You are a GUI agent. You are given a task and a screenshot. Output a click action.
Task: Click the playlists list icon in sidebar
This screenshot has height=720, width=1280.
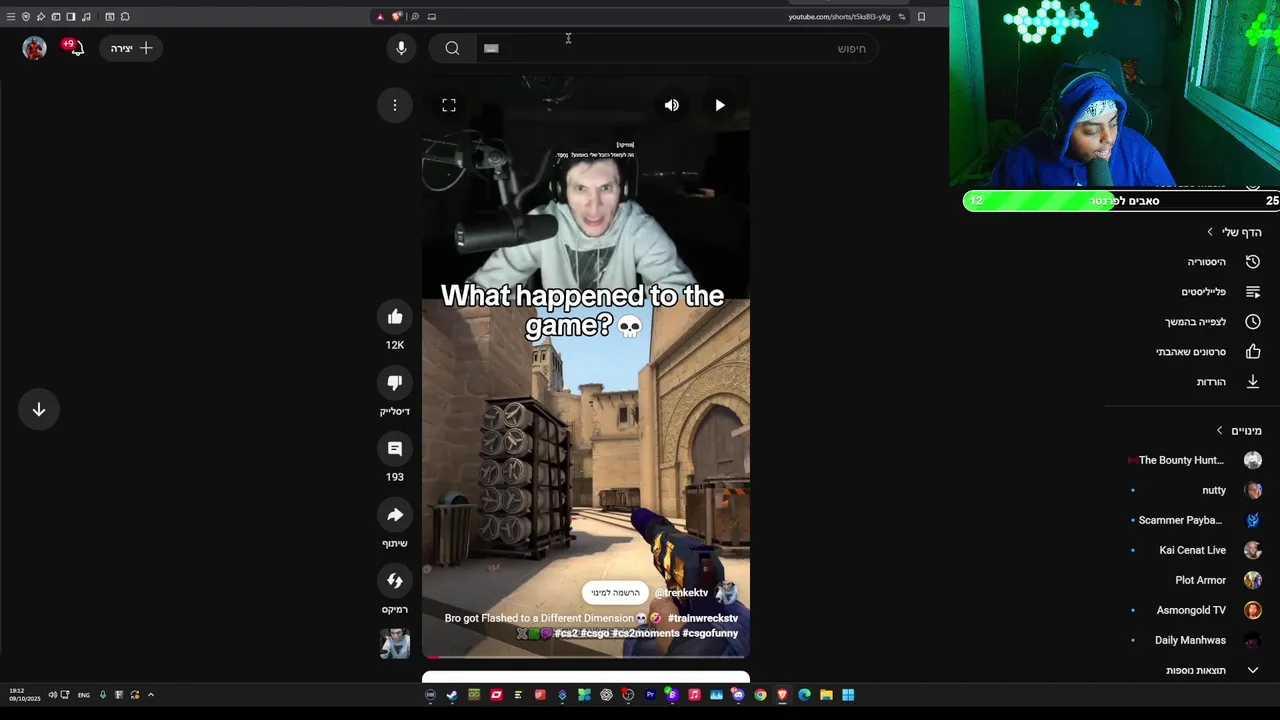tap(1253, 292)
